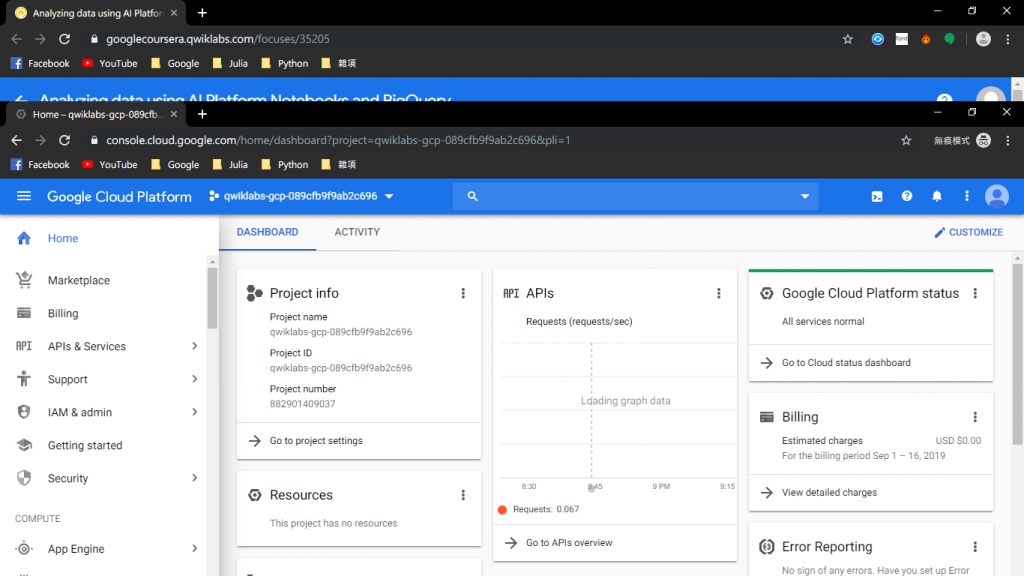This screenshot has height=576, width=1024.
Task: Open Google bookmarks folder in background window
Action: (175, 63)
